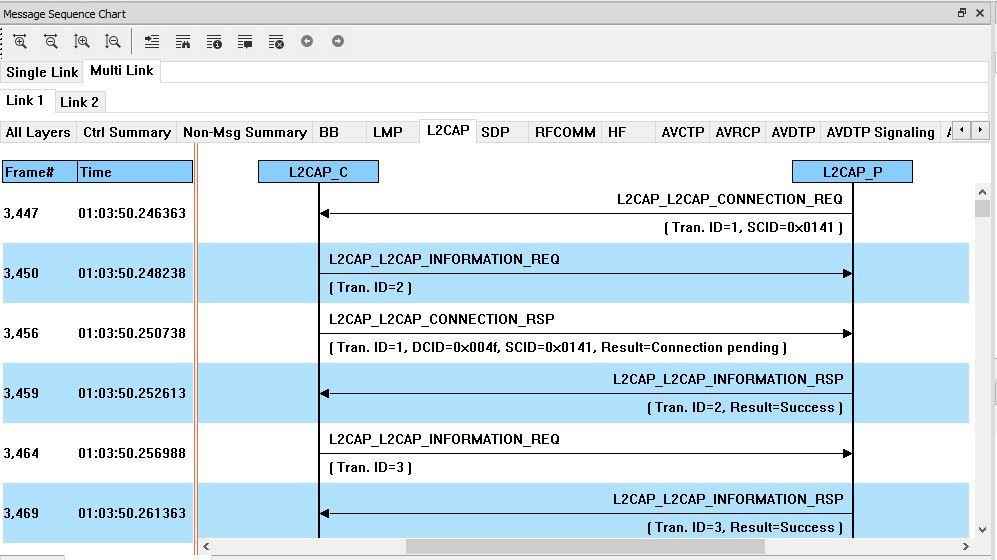The height and width of the screenshot is (560, 997).
Task: Click the message info list icon
Action: pos(214,42)
